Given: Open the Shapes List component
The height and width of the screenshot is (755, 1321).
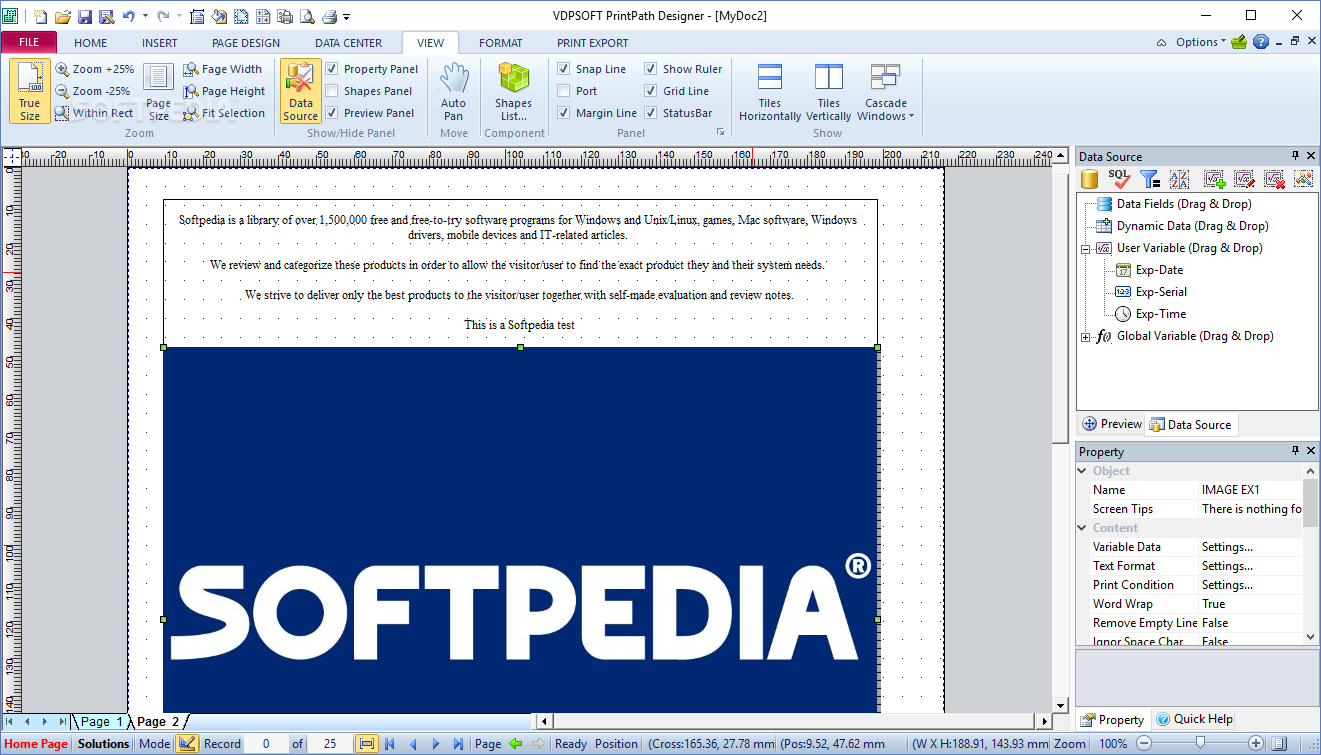Looking at the screenshot, I should coord(513,91).
